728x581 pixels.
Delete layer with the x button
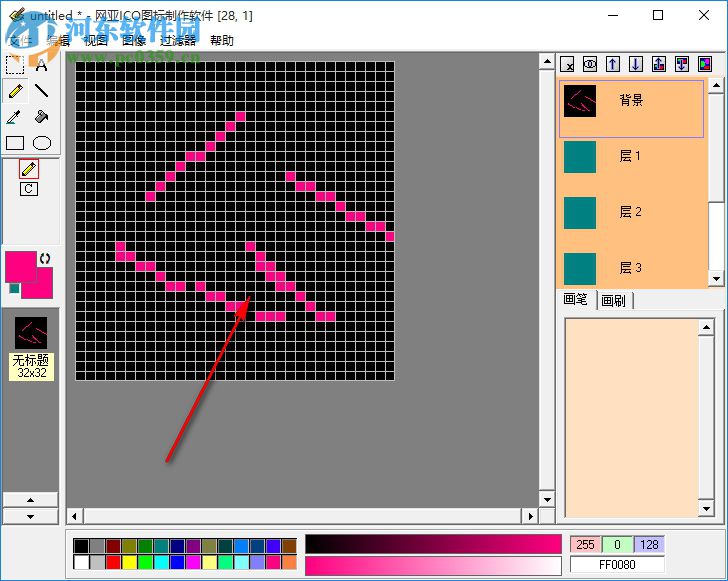(567, 64)
